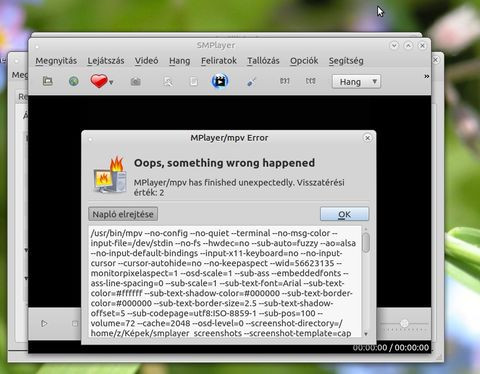Close the background window behind SMPlayer
Screen dimensions: 480x374
(x=436, y=60)
